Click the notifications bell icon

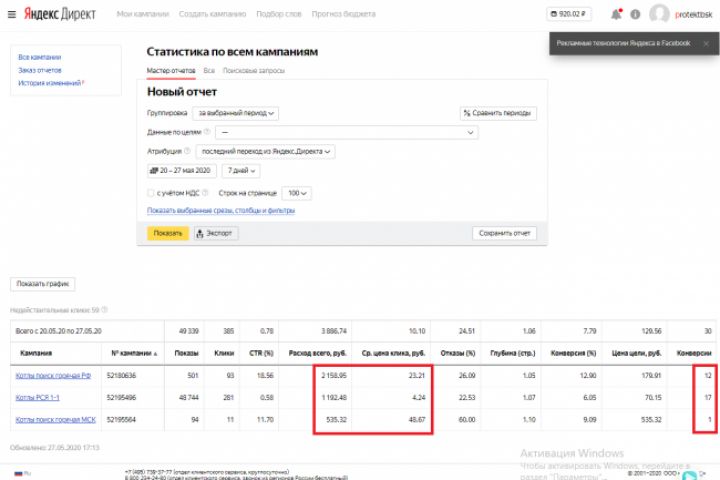616,14
